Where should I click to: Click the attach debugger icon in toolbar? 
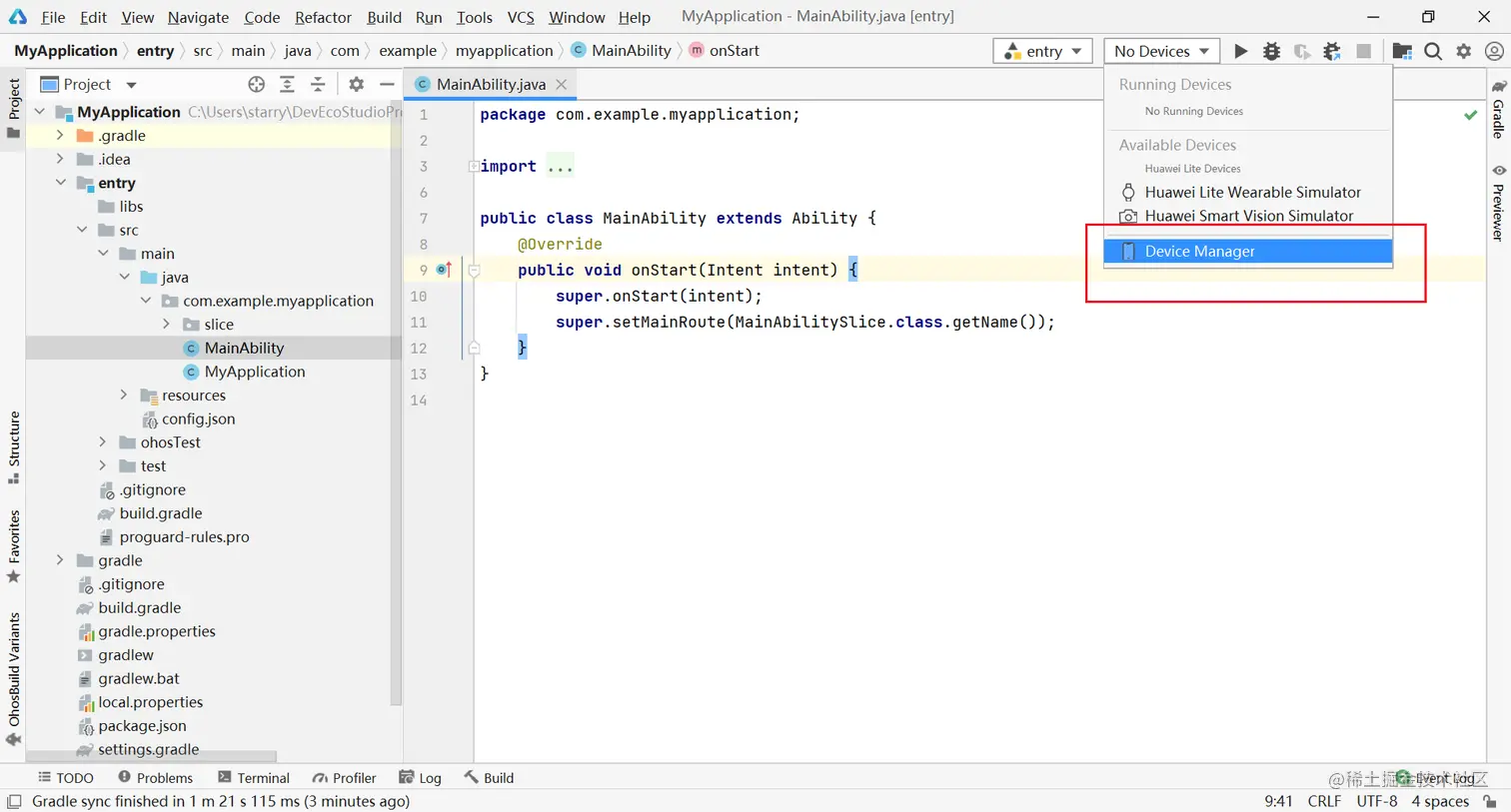1332,51
